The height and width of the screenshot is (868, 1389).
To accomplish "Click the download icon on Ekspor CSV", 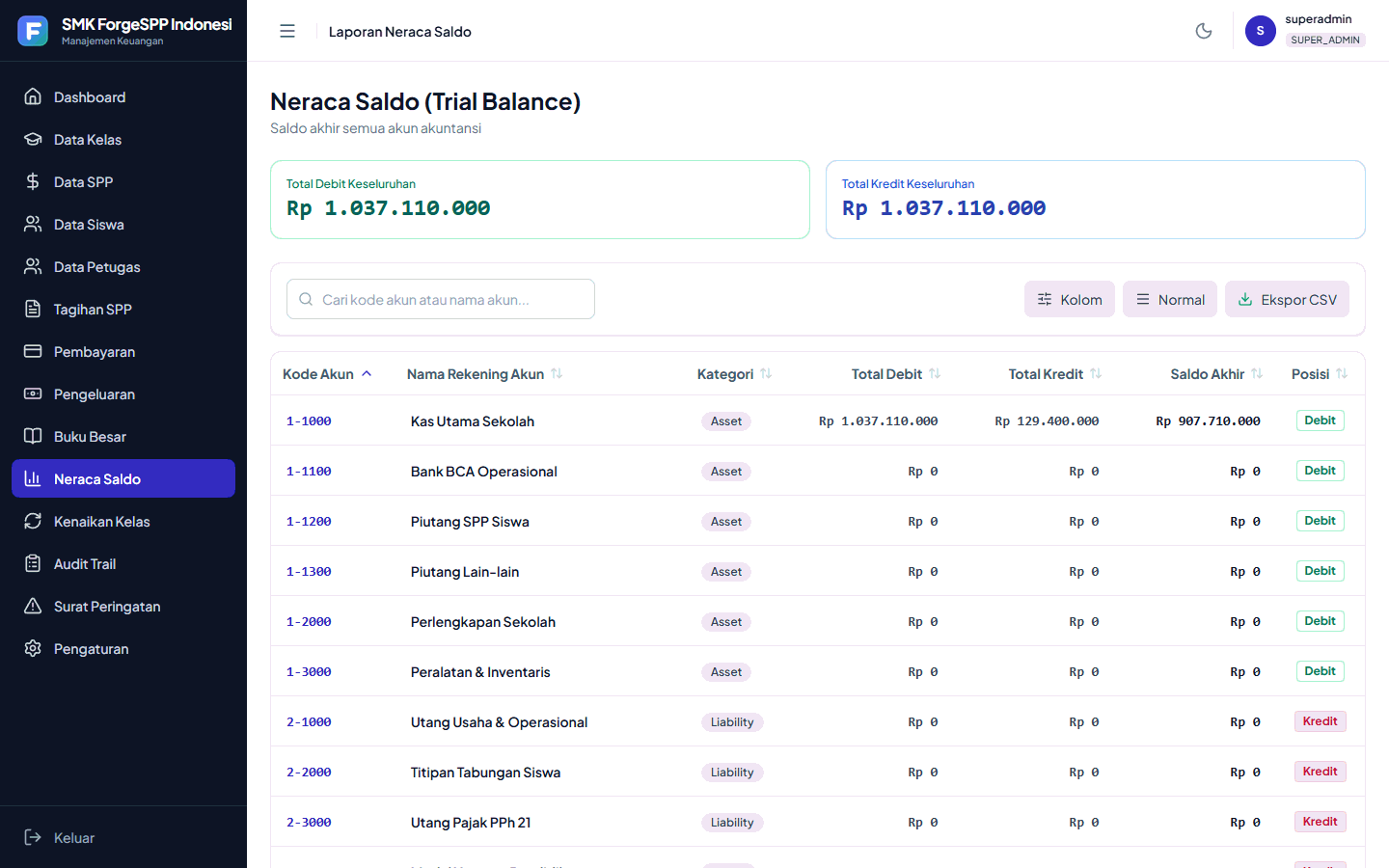I will [1245, 299].
